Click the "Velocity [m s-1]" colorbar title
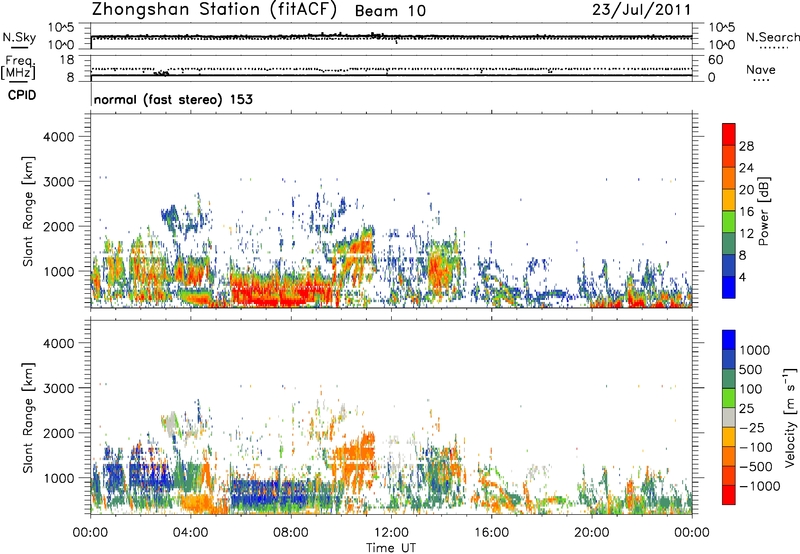This screenshot has height=554, width=800. (790, 417)
